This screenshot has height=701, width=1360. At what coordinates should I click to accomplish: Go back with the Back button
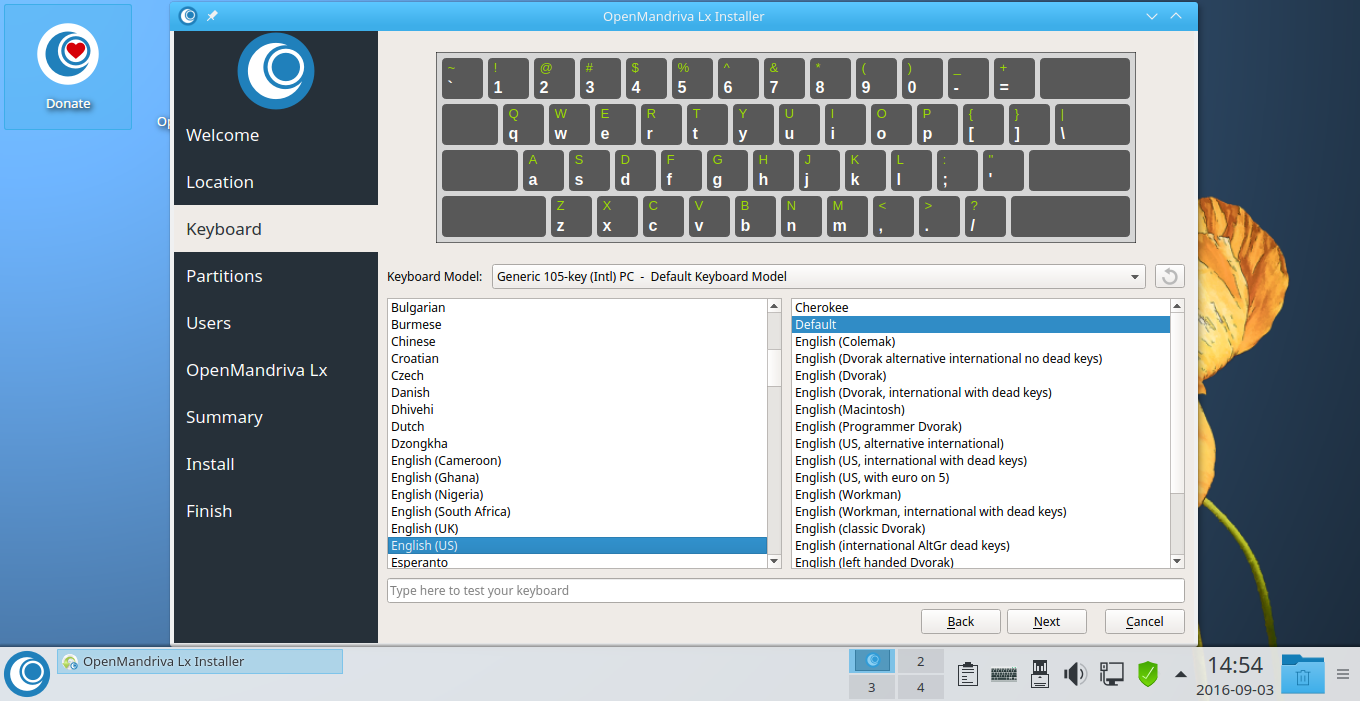(x=961, y=621)
